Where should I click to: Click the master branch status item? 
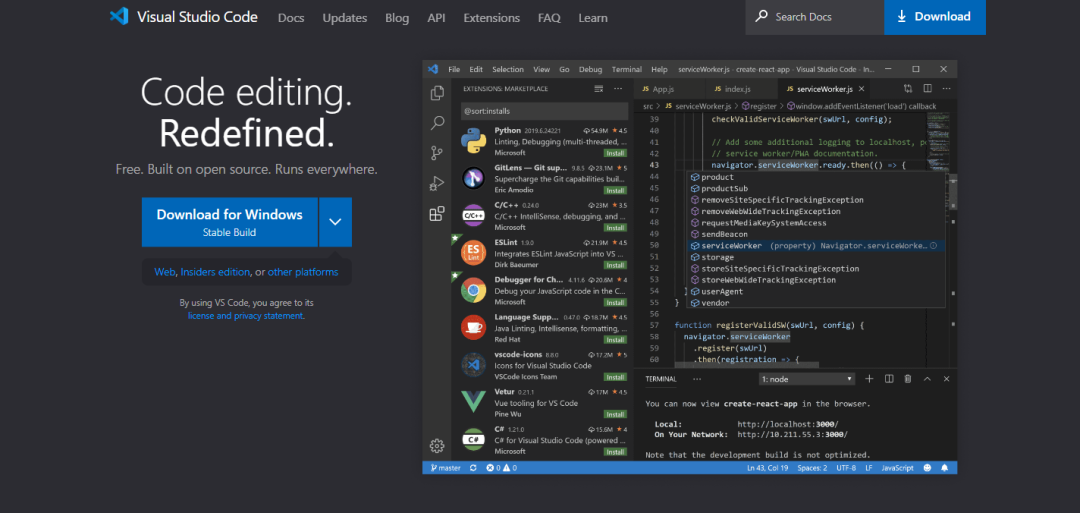445,468
